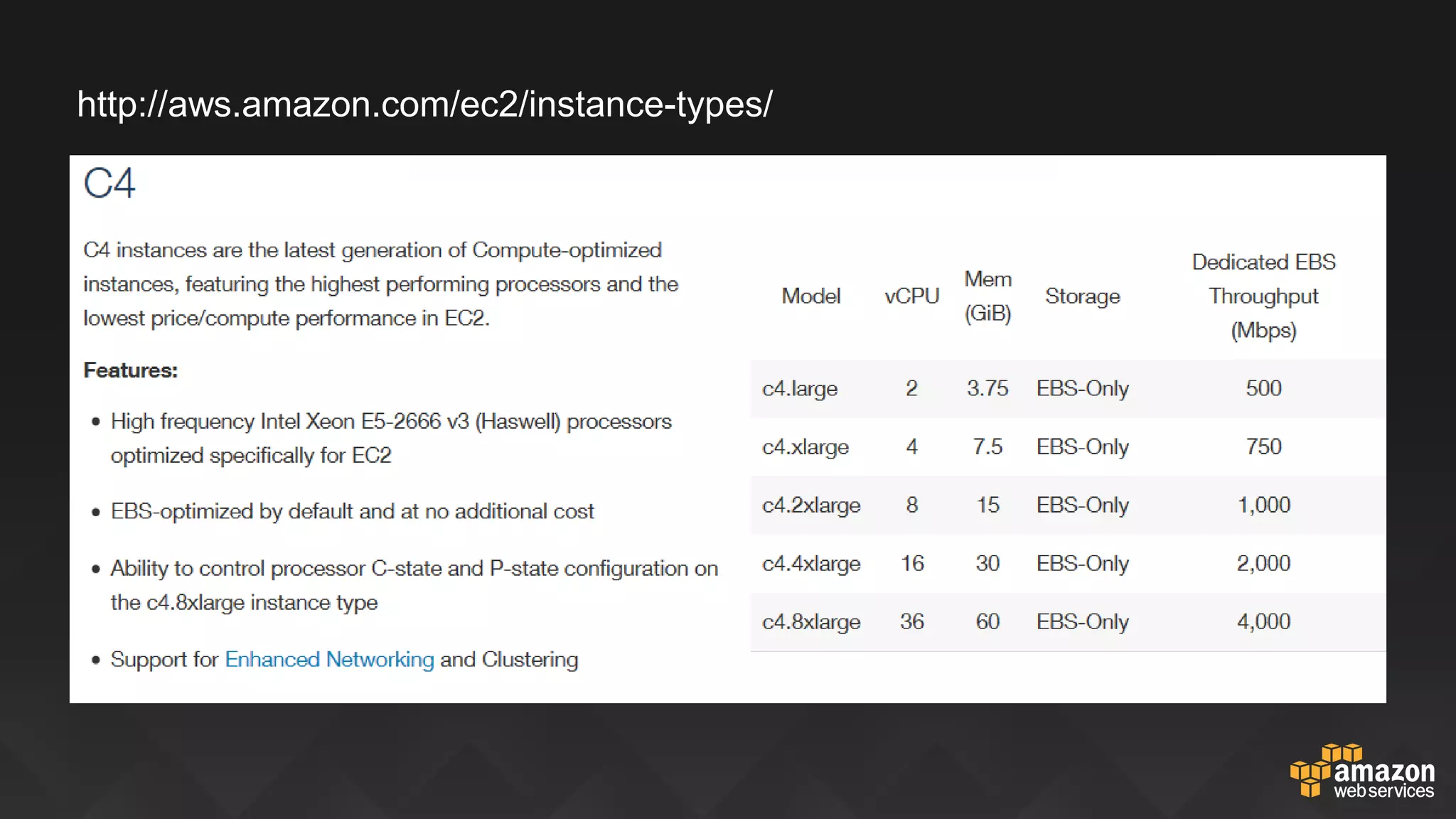
Task: Click the Mem (GiB) column header
Action: tap(987, 296)
